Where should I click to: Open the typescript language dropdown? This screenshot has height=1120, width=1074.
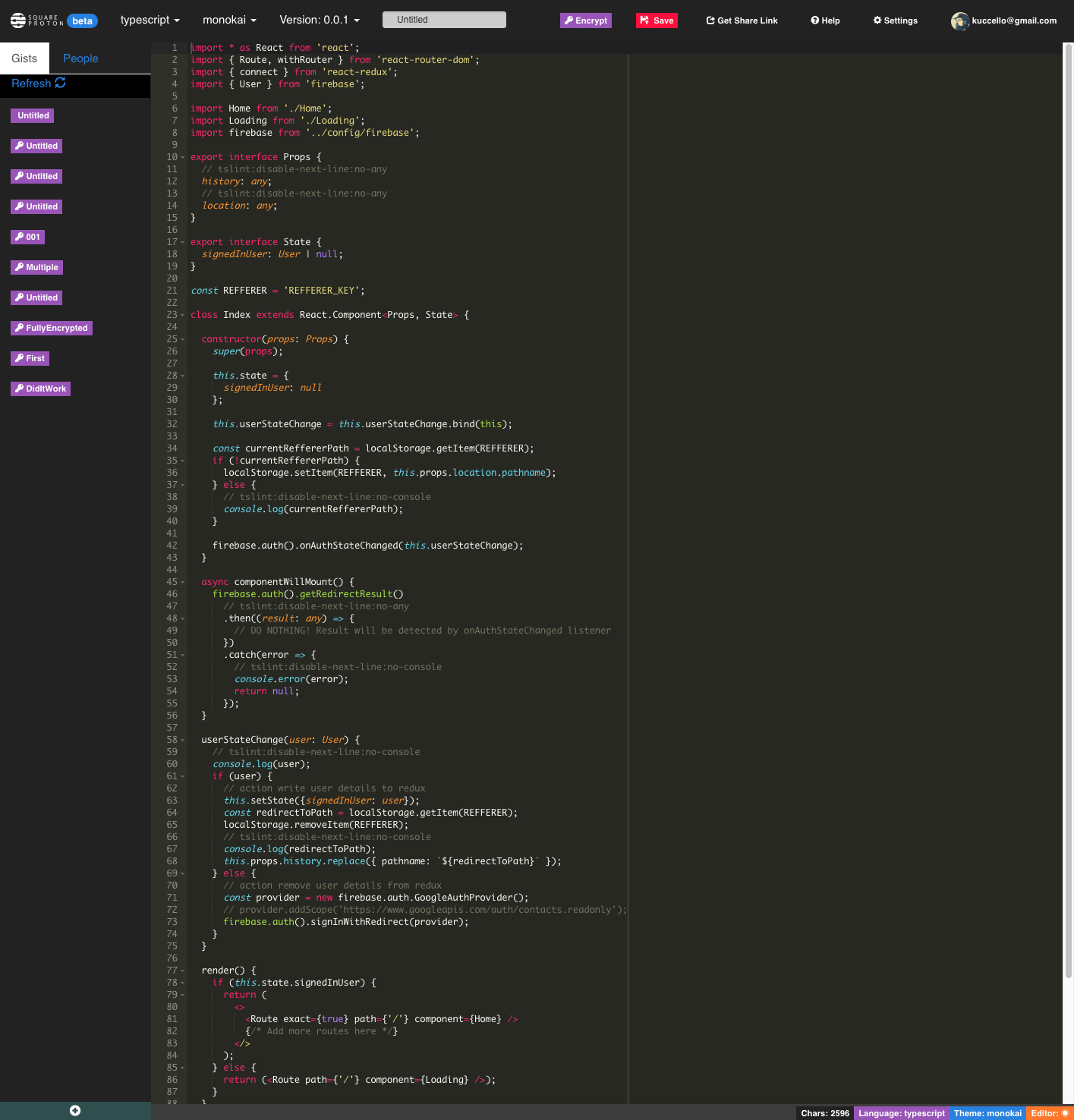[x=150, y=20]
